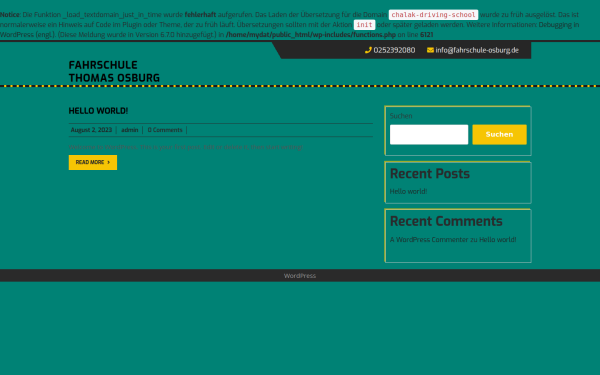Focus the Suchen search input field

pyautogui.click(x=429, y=134)
